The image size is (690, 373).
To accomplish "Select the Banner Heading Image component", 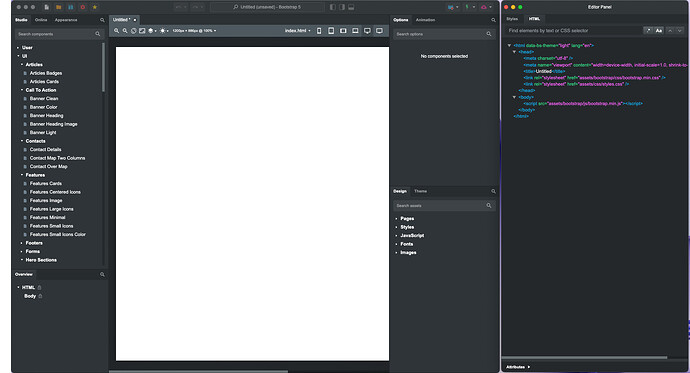I will [54, 124].
